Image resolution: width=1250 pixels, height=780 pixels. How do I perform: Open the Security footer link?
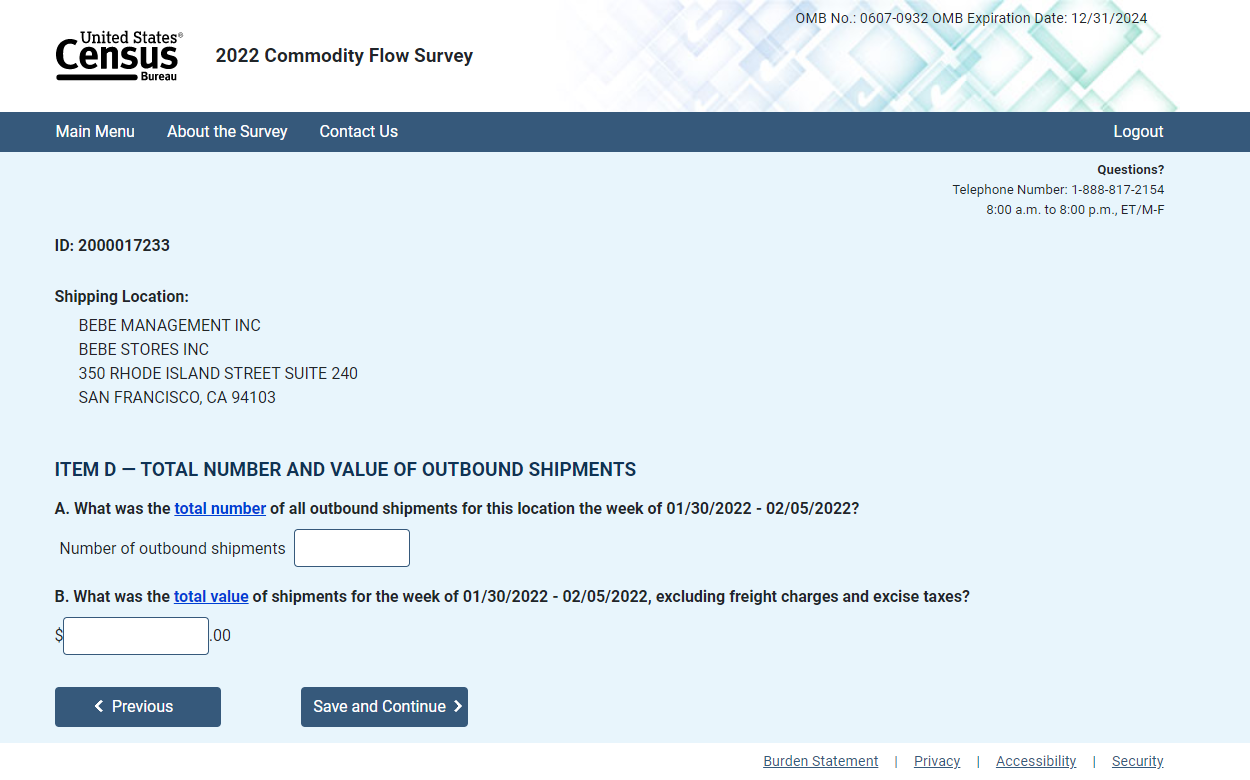click(1137, 761)
